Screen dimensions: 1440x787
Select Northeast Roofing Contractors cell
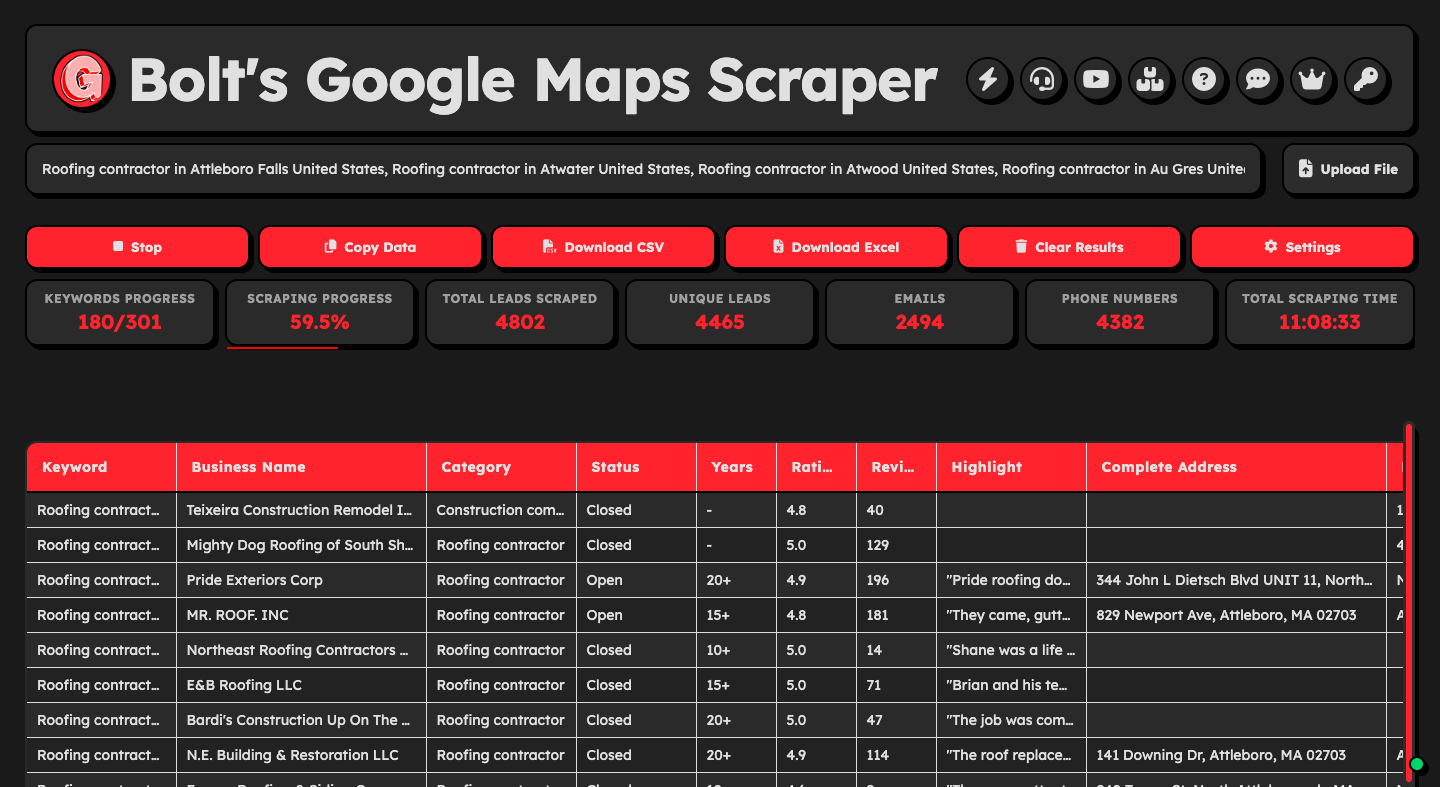302,650
